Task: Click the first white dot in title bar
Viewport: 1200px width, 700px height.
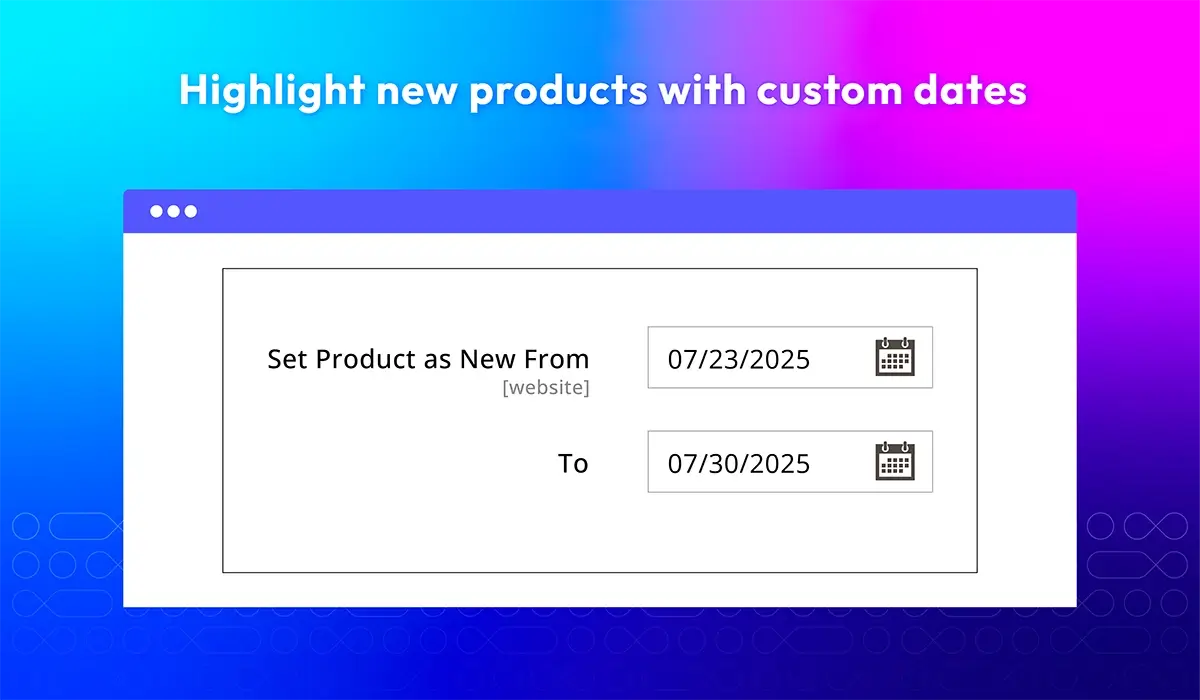Action: click(x=156, y=211)
